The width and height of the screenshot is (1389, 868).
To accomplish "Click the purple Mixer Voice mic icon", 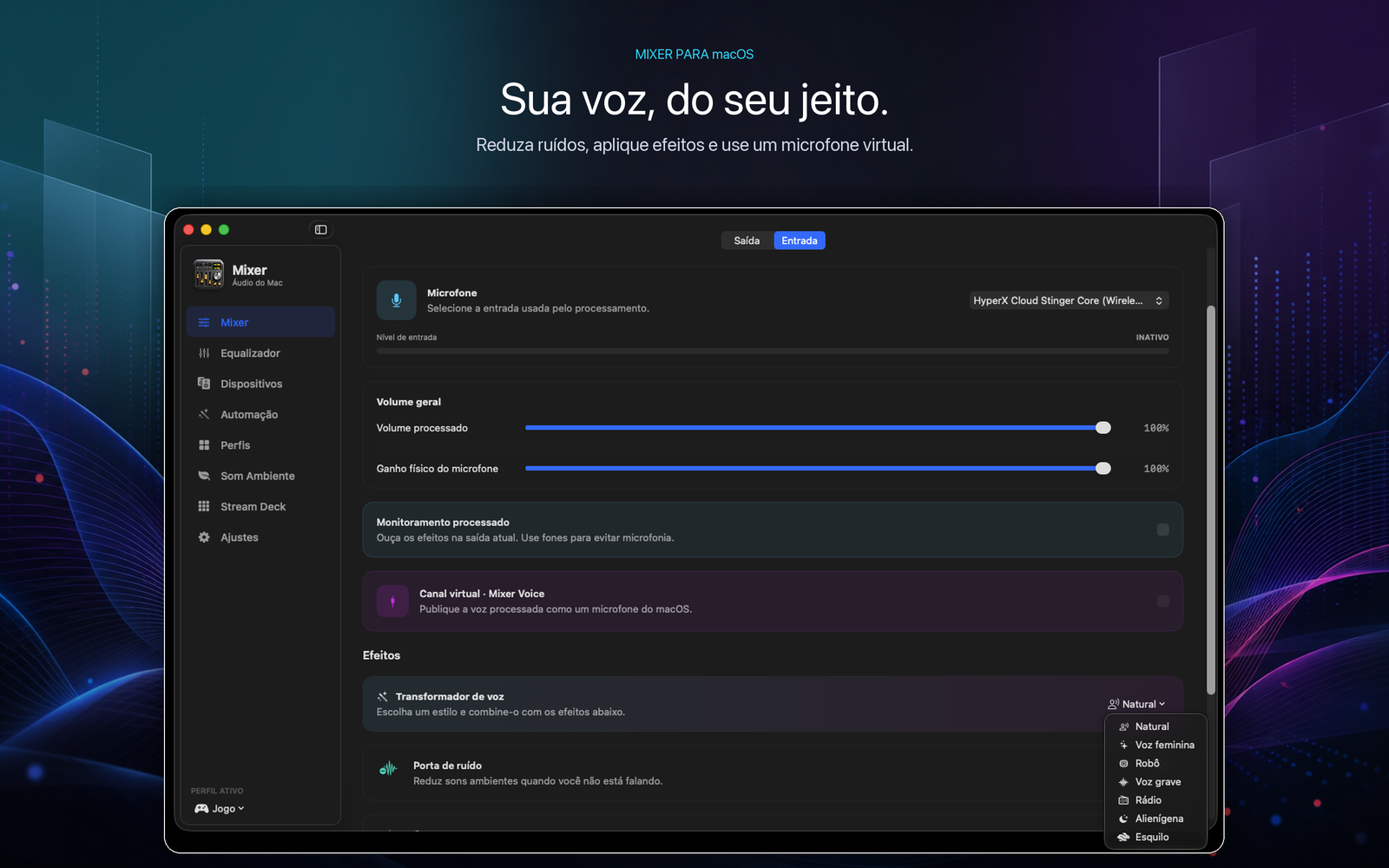I will click(x=392, y=602).
